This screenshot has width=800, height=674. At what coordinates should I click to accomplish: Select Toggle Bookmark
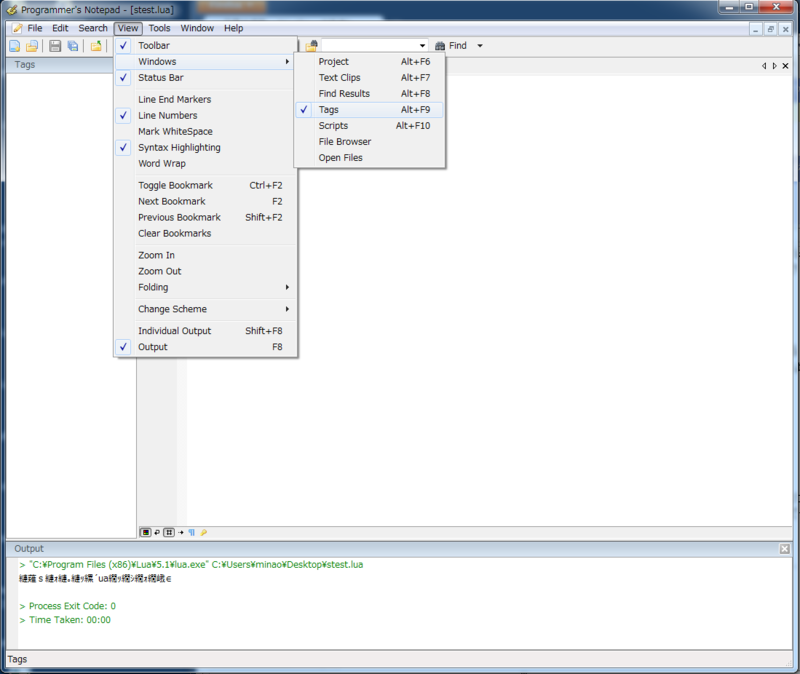205,185
